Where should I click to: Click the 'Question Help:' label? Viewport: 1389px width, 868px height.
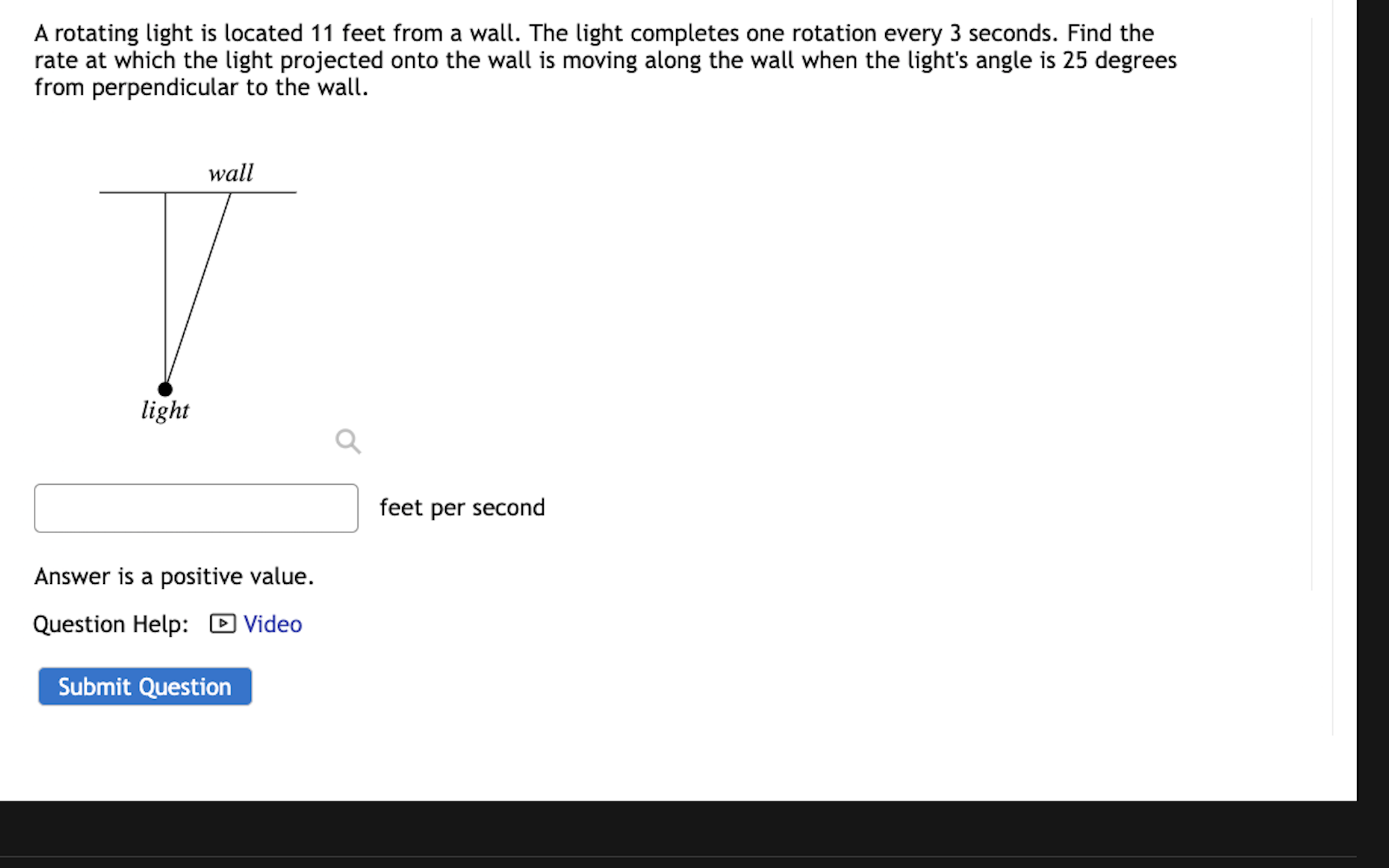pos(111,624)
